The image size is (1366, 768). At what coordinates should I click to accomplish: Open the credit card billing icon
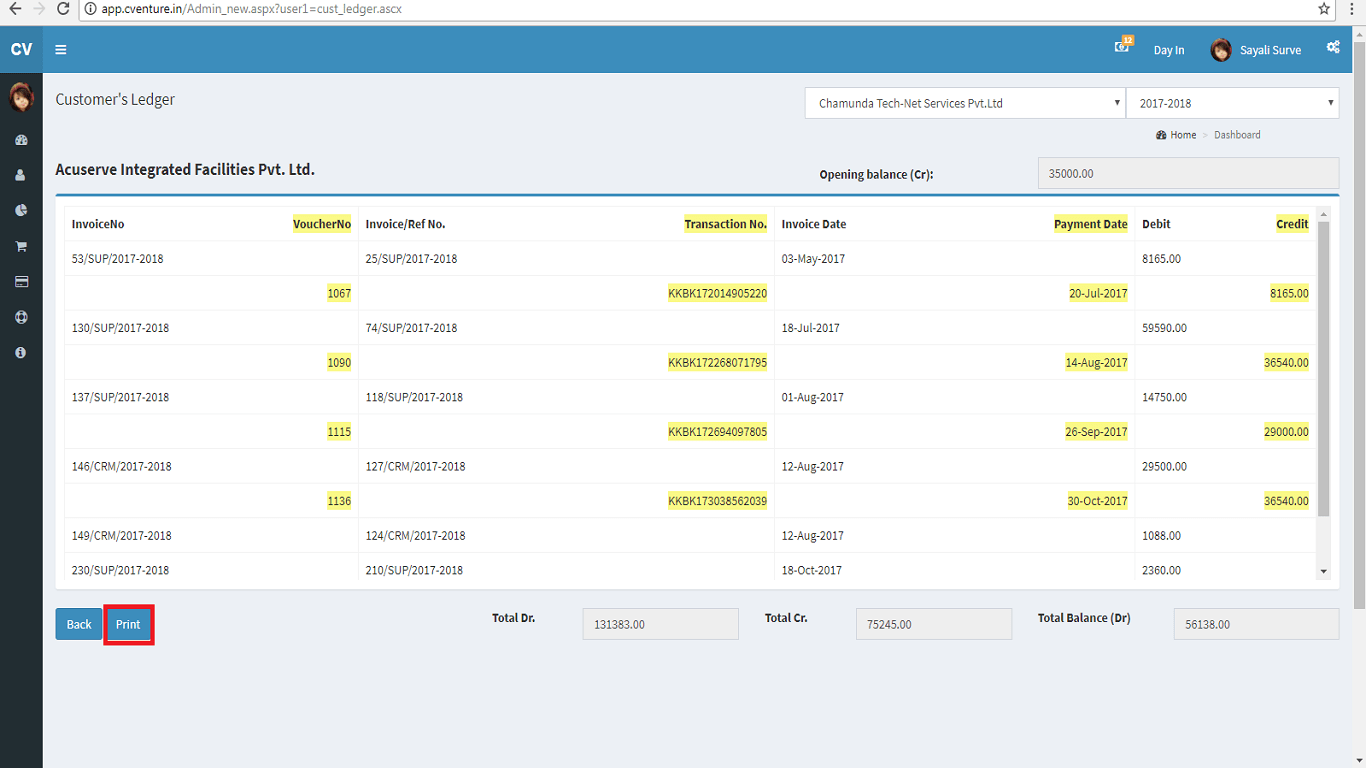pyautogui.click(x=21, y=281)
